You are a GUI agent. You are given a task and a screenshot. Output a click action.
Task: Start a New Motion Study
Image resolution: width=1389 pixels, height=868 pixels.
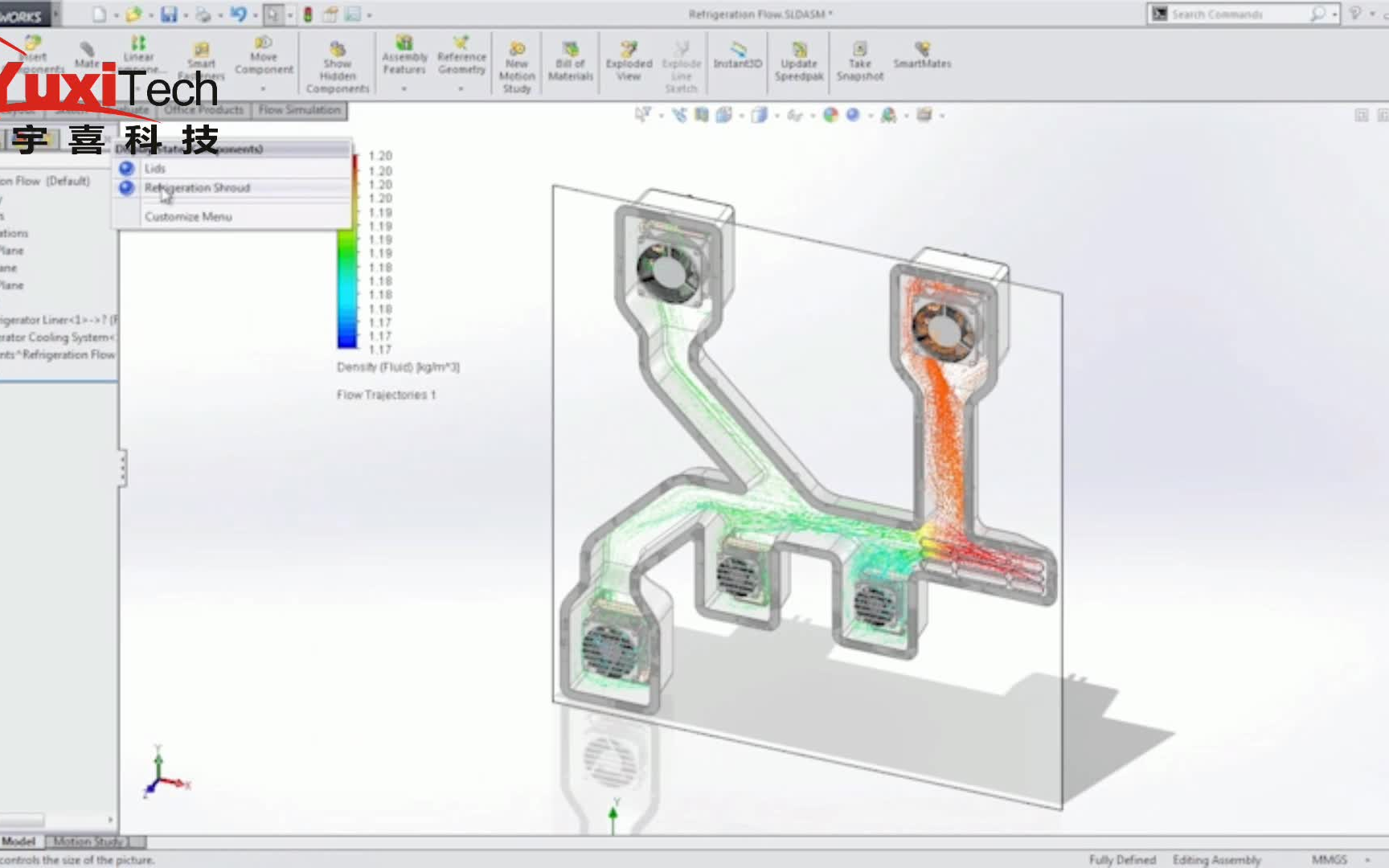pos(517,56)
